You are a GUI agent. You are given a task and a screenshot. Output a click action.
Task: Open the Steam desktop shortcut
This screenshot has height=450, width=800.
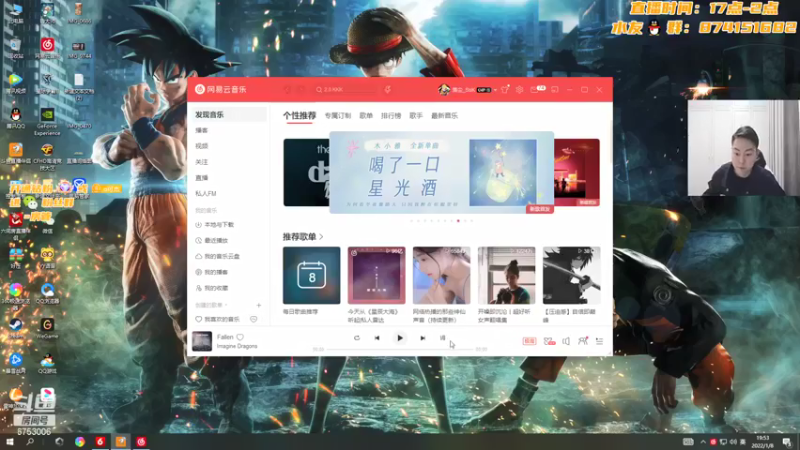tap(15, 328)
